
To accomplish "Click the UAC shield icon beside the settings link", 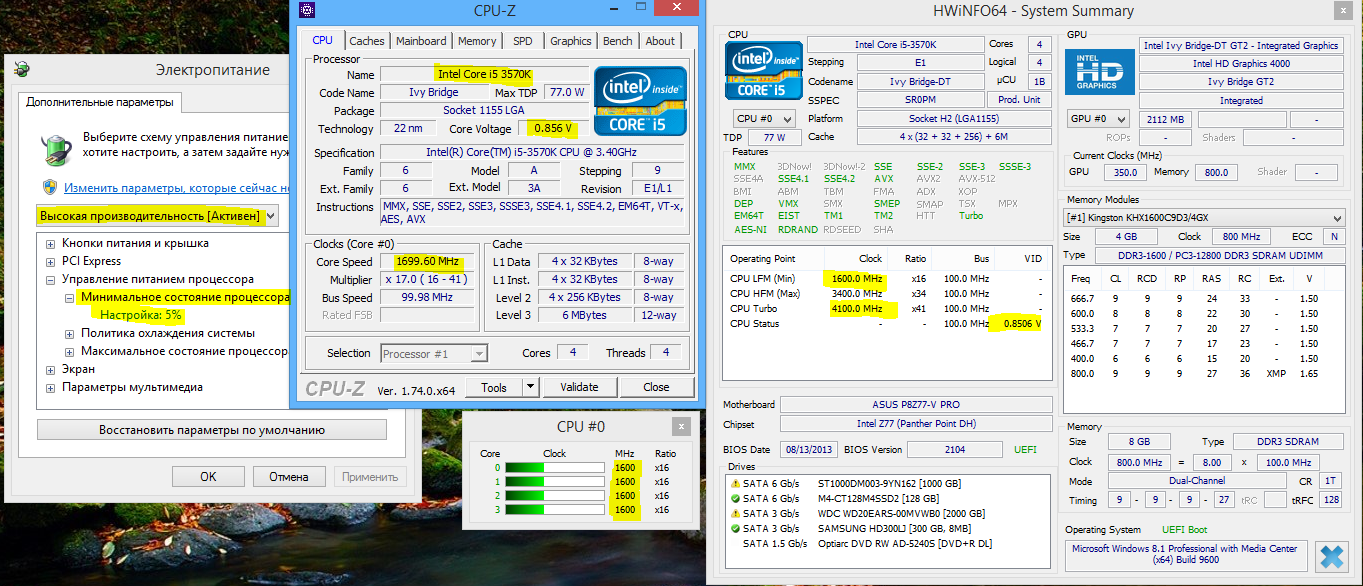I will click(50, 187).
